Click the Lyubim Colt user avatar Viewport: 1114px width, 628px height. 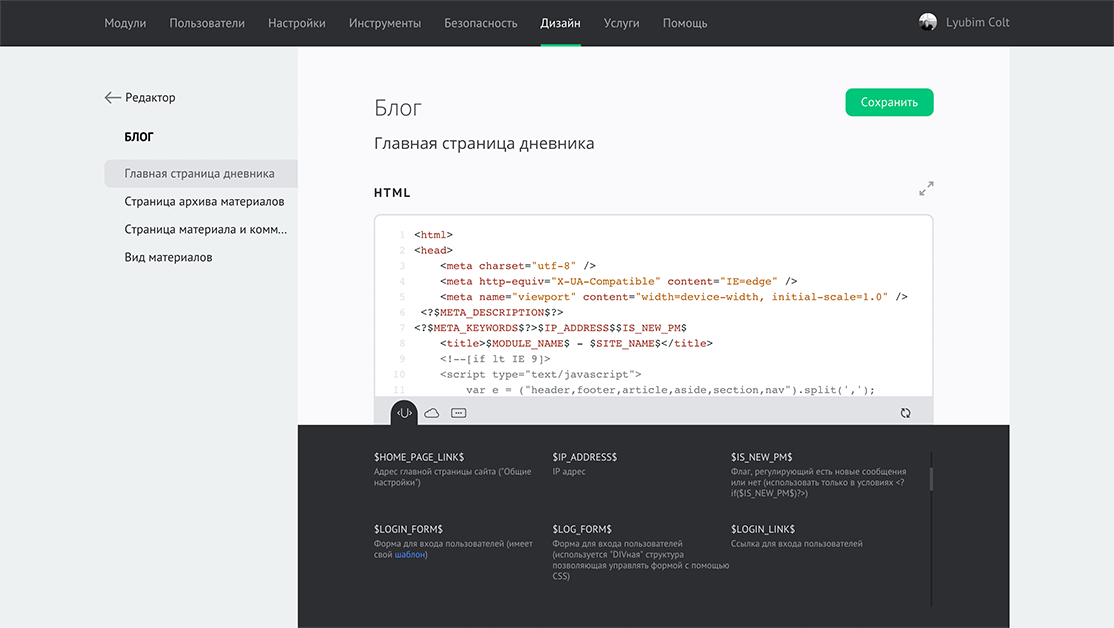coord(928,22)
